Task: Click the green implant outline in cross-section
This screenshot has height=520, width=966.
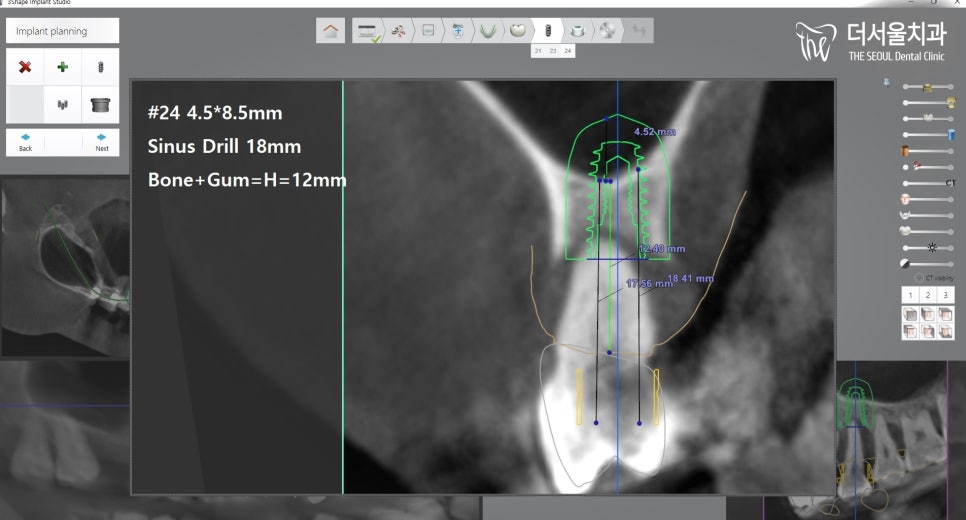Action: click(617, 187)
